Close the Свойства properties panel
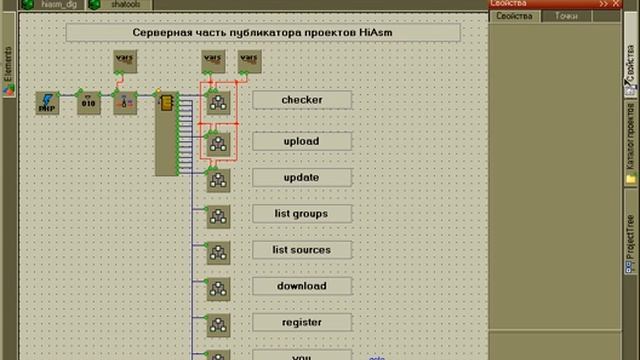640x360 pixels. point(616,4)
